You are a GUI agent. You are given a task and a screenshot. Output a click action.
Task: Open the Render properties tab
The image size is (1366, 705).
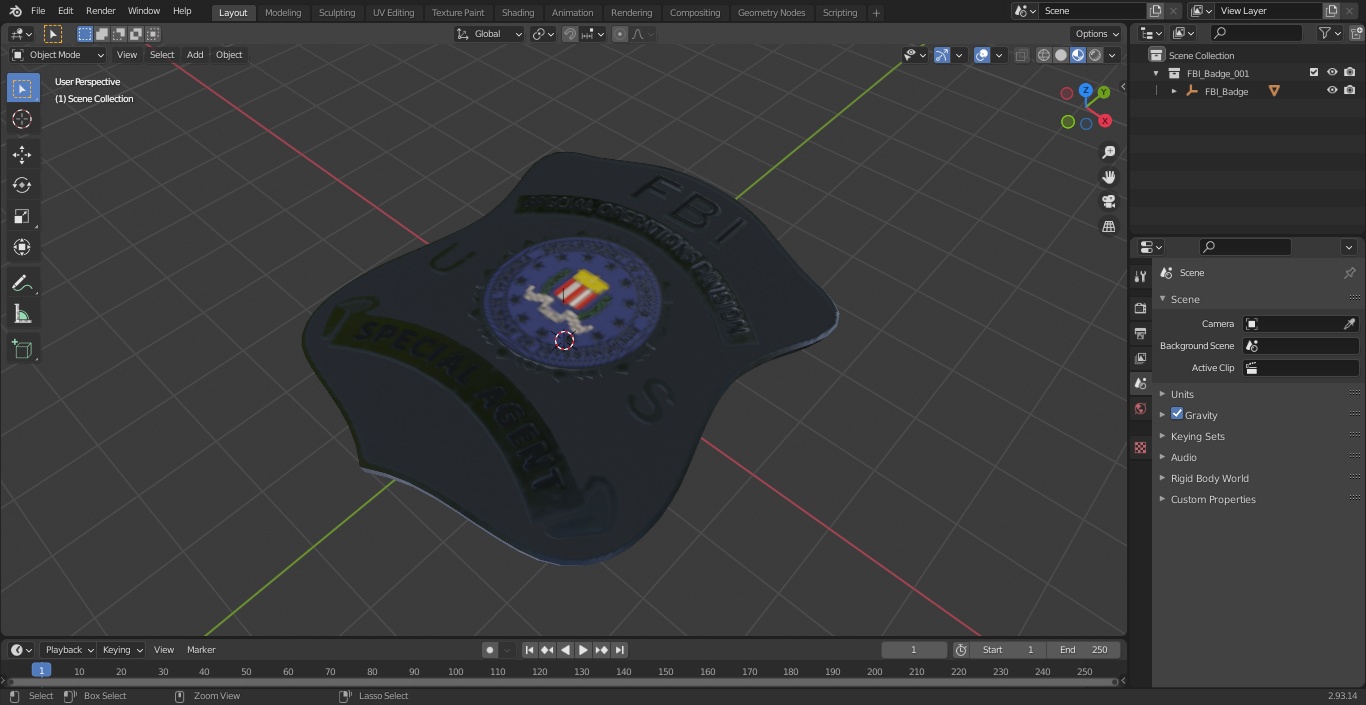(x=1140, y=308)
